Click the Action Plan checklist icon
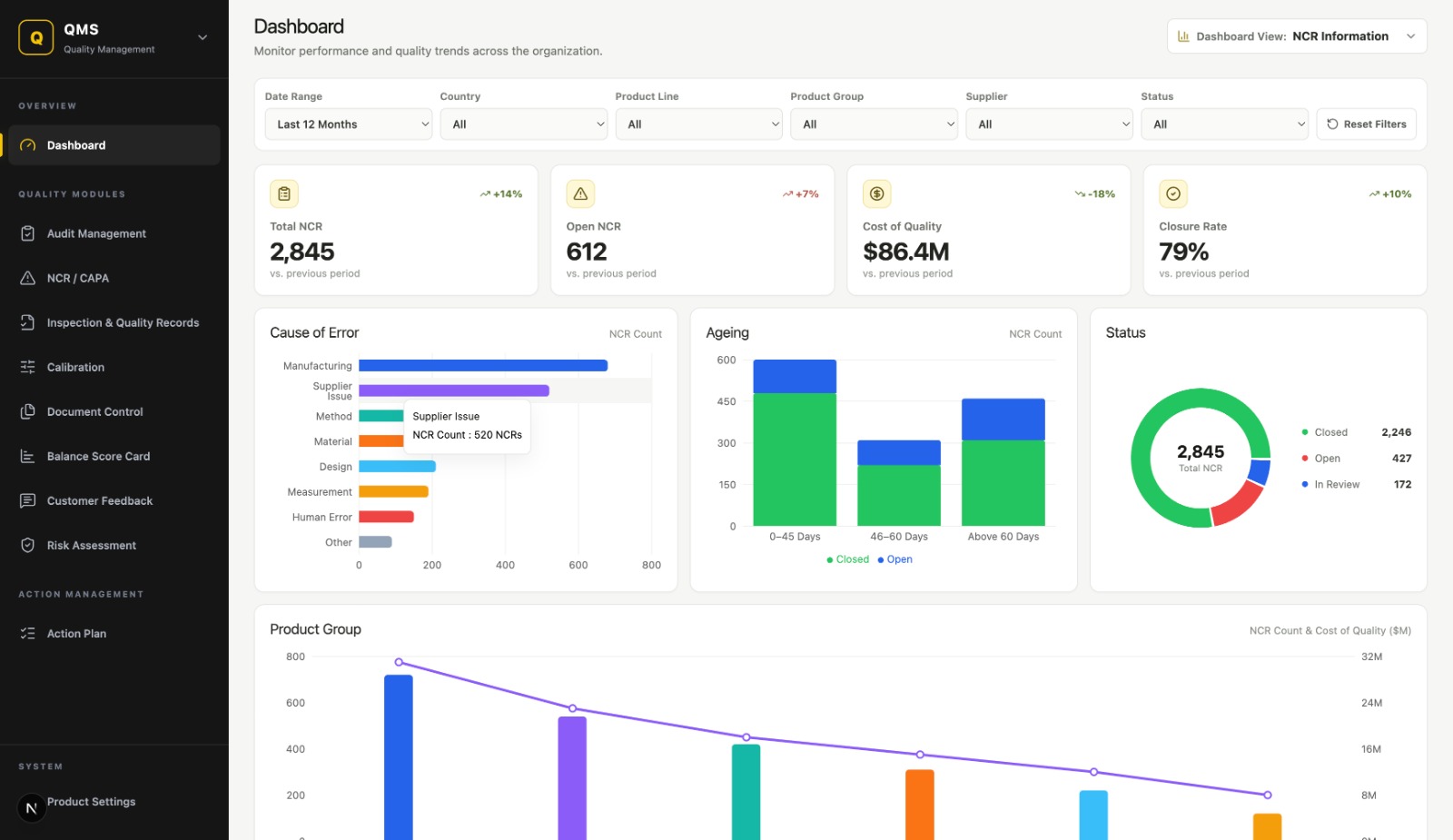The width and height of the screenshot is (1453, 840). [x=28, y=633]
